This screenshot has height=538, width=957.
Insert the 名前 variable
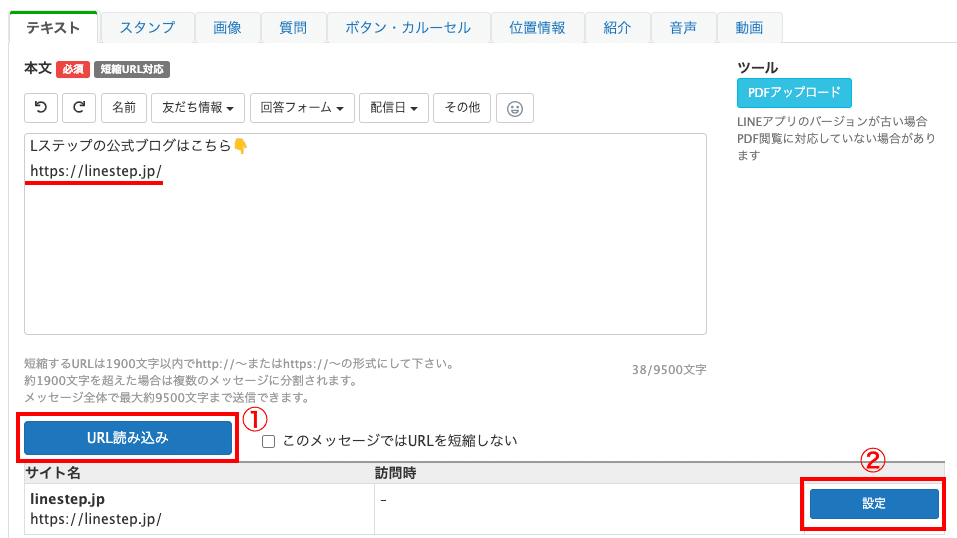coord(124,107)
